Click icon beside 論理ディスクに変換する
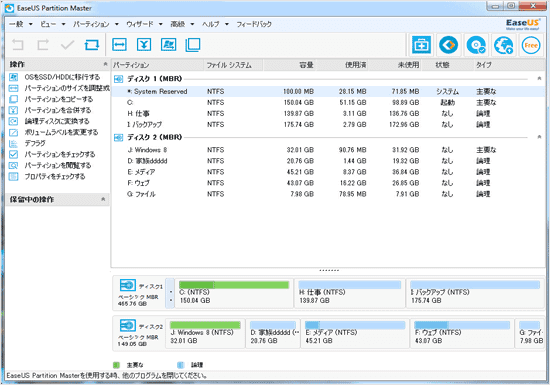Viewport: 550px width, 385px height. 13,121
